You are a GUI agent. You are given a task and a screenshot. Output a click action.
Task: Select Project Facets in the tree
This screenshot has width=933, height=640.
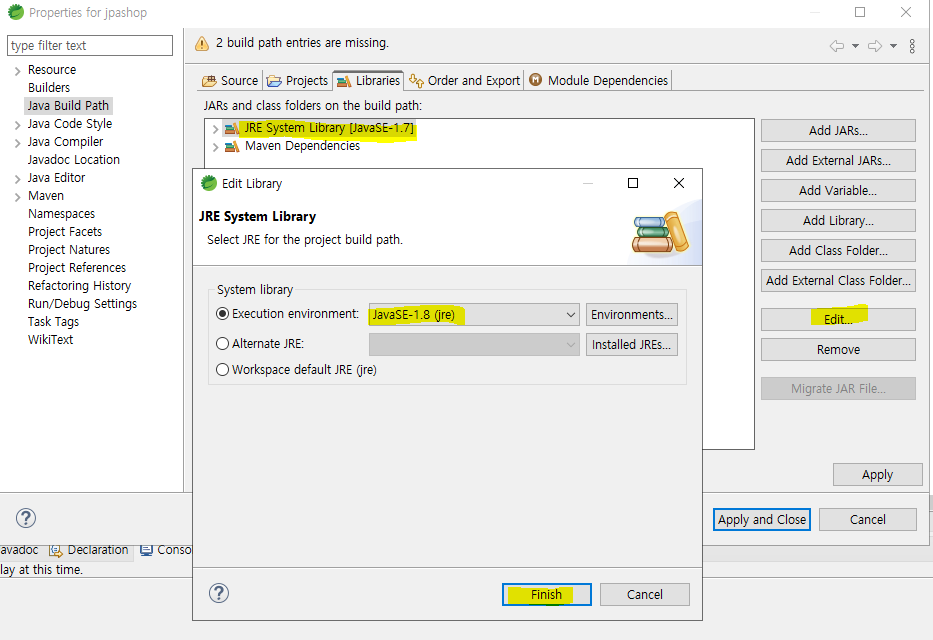click(x=65, y=231)
